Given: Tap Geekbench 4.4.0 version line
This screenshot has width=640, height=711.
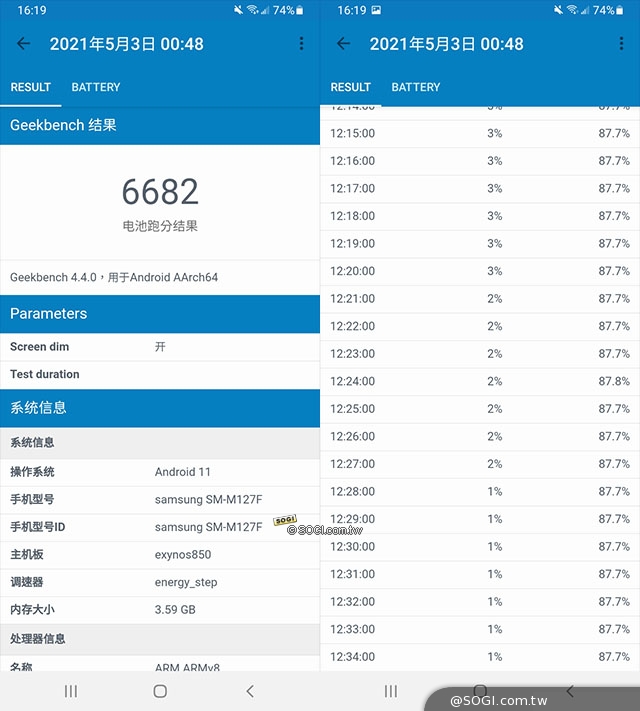Looking at the screenshot, I should coord(114,277).
